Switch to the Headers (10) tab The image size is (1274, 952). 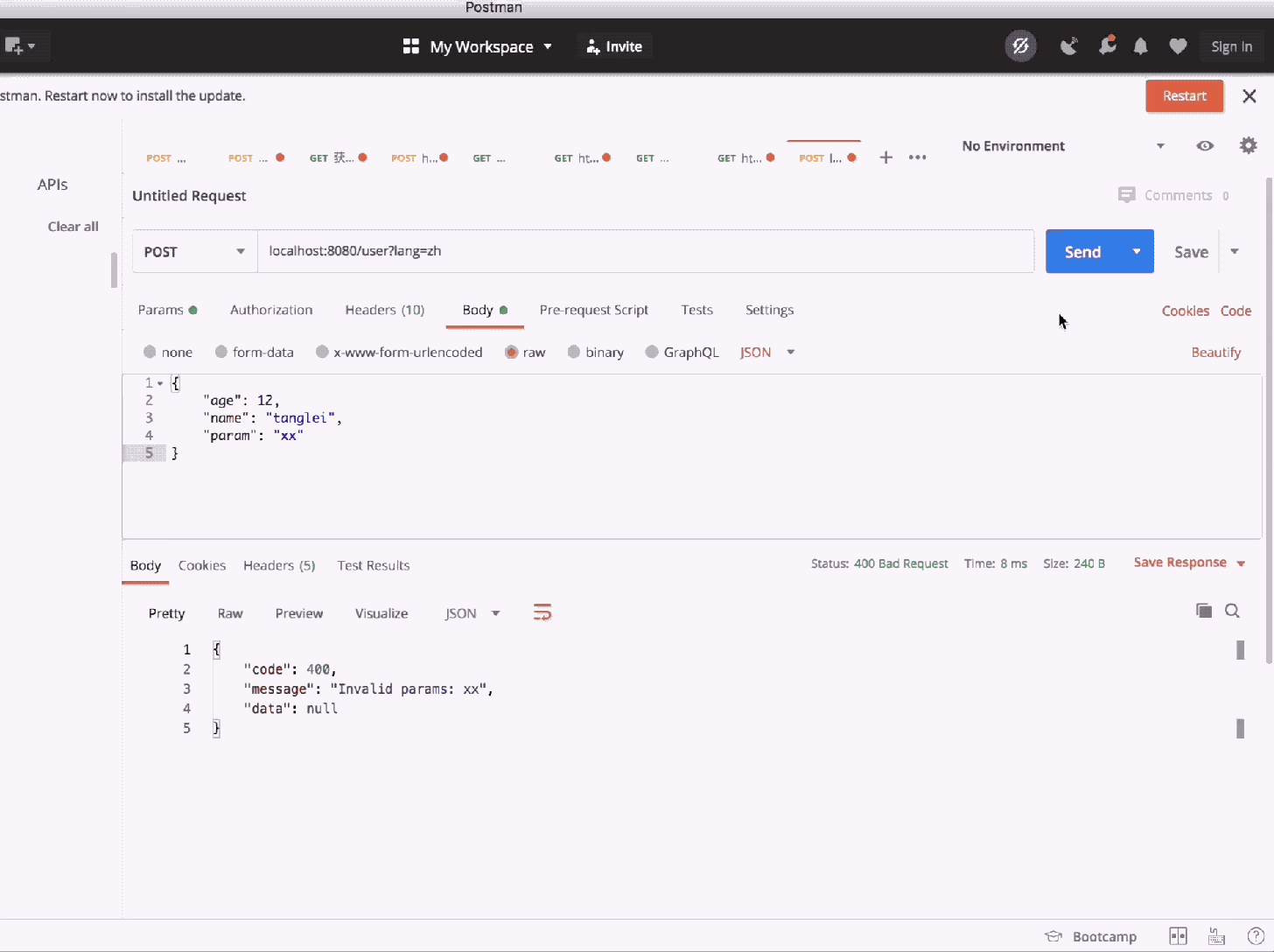coord(385,310)
